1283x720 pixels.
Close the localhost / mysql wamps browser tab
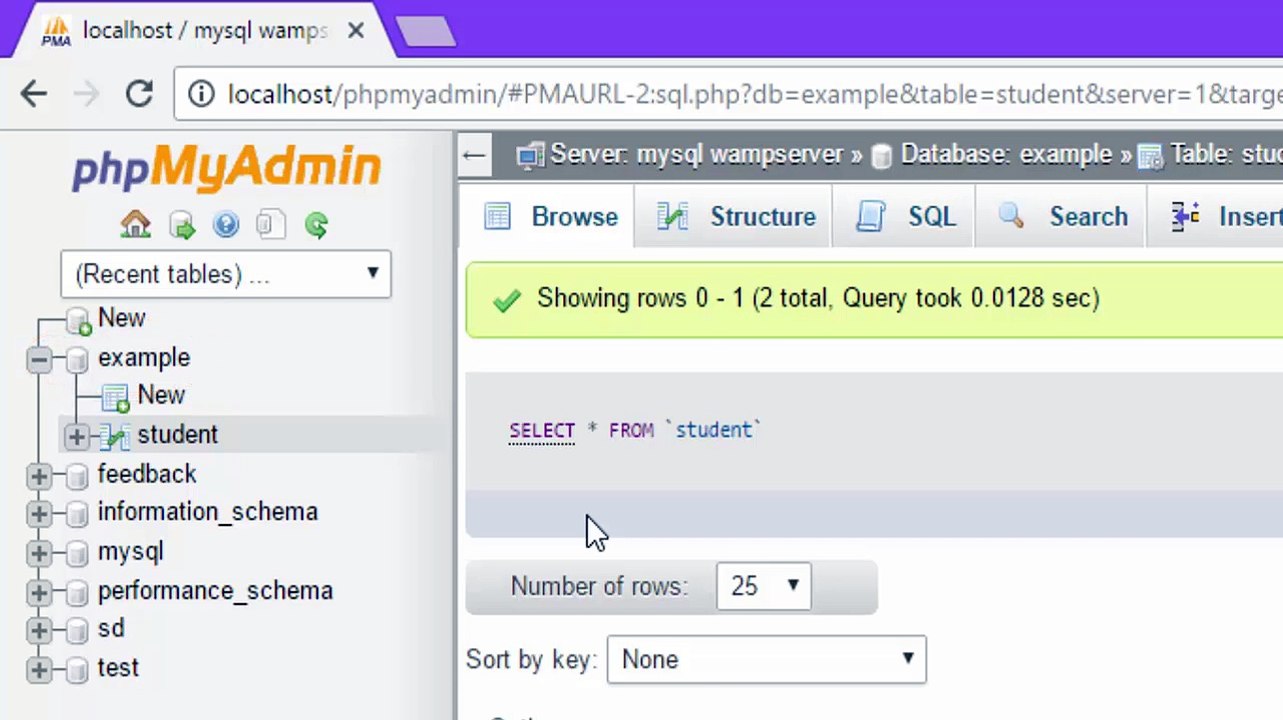pyautogui.click(x=355, y=31)
